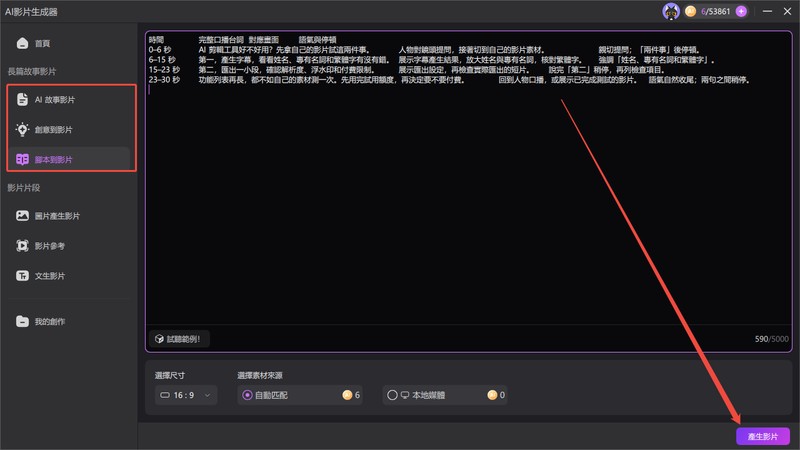Viewport: 800px width, 450px height.
Task: Click the home icon in sidebar
Action: point(22,43)
